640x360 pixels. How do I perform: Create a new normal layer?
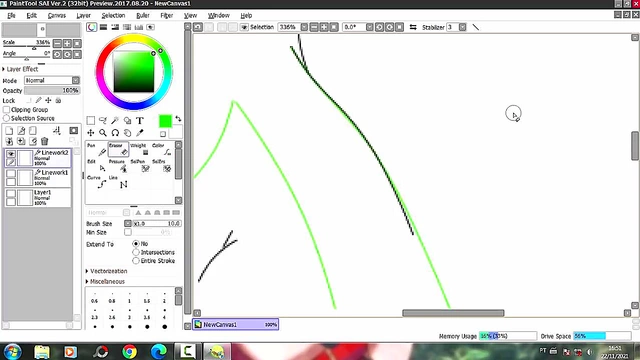(9, 131)
